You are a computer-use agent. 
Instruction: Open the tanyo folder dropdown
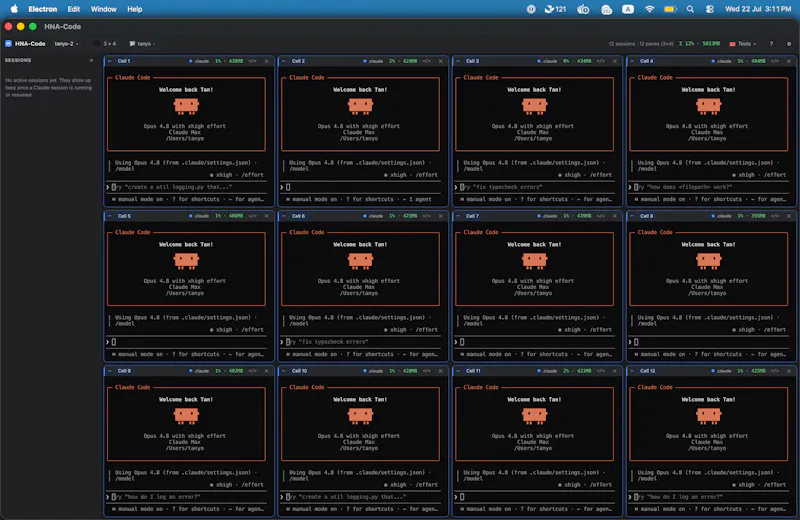pos(142,44)
